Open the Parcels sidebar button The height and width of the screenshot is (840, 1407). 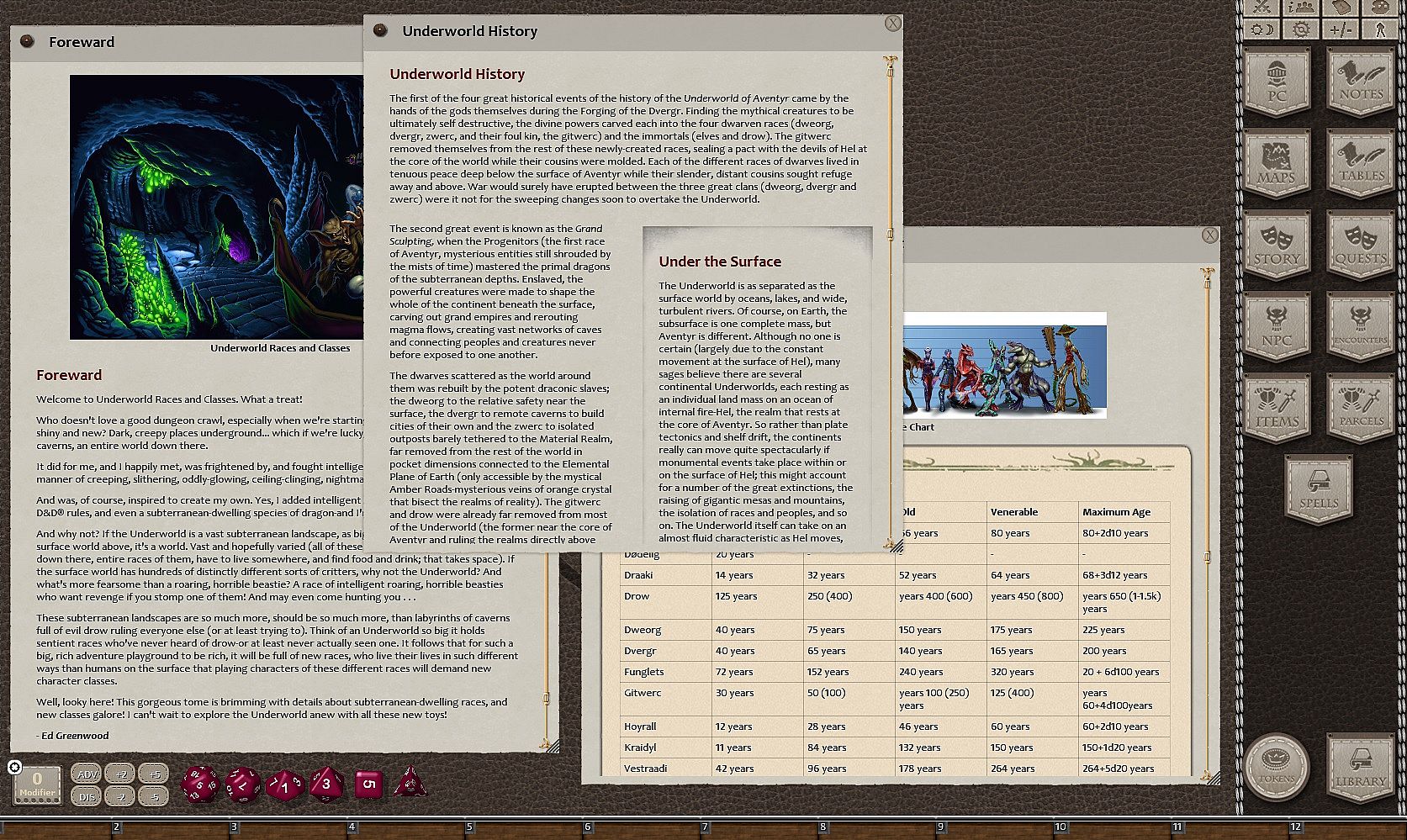1360,408
